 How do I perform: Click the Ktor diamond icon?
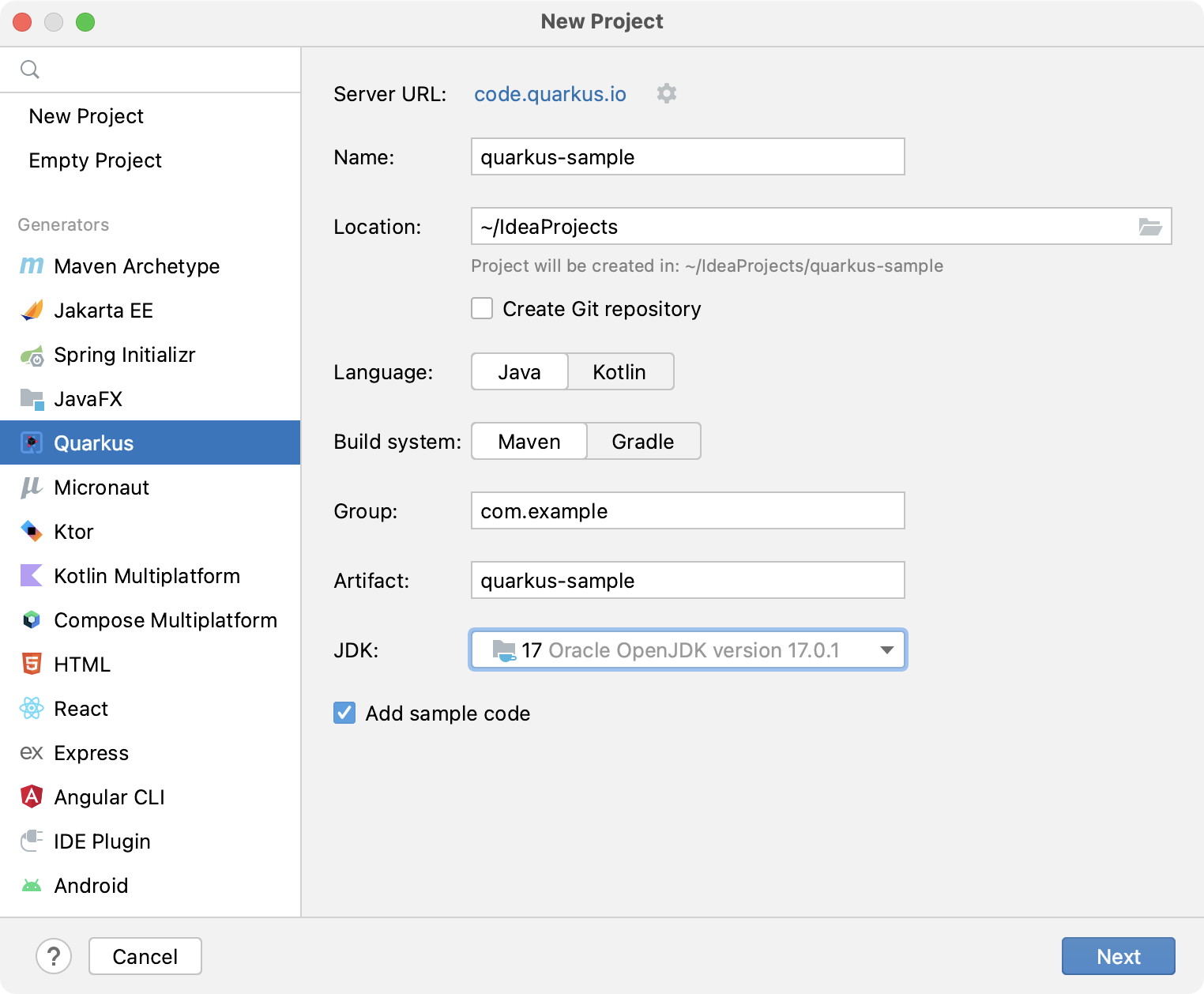[32, 532]
